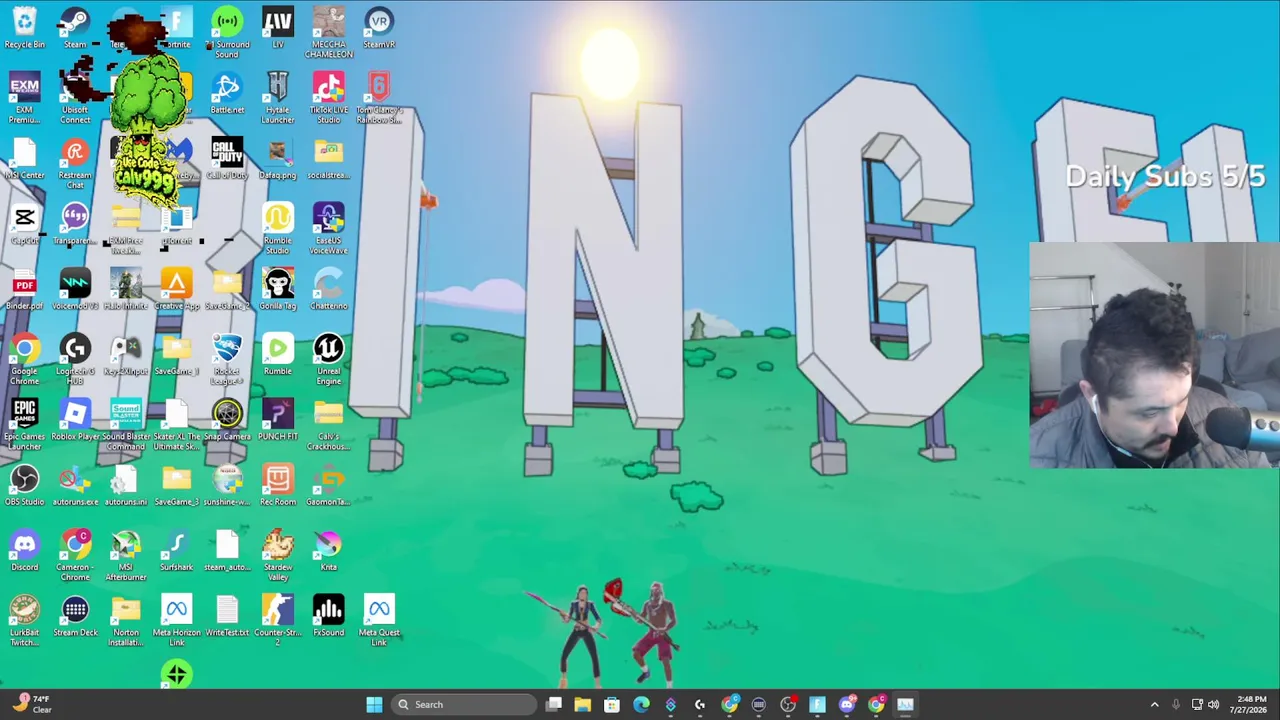Launch the Snap Camera shortcut
The height and width of the screenshot is (720, 1280).
pos(227,420)
